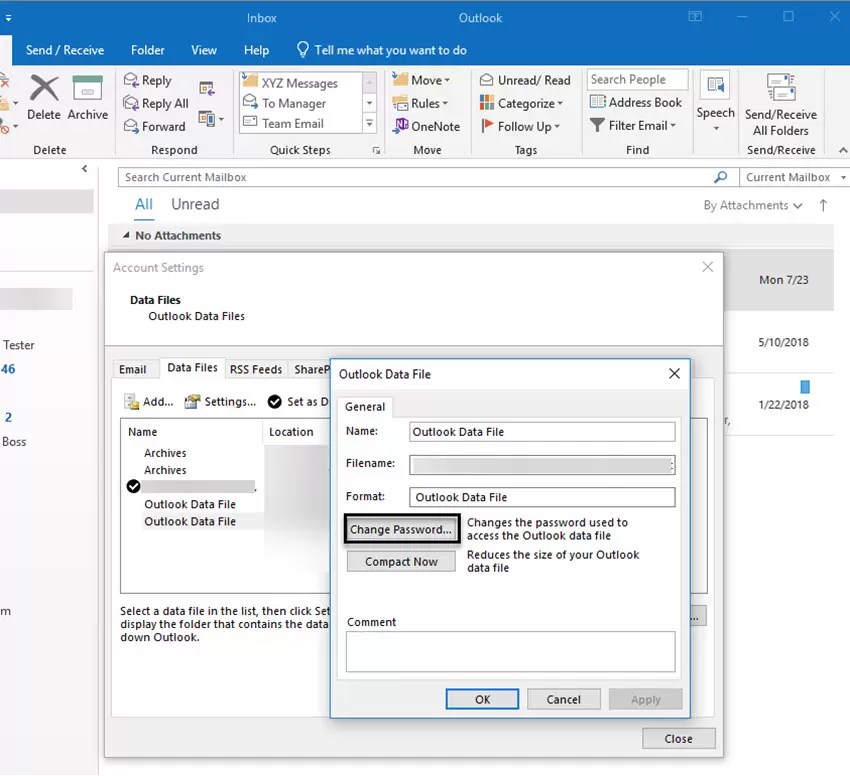Close the Outlook Data File dialog
850x776 pixels.
click(674, 374)
